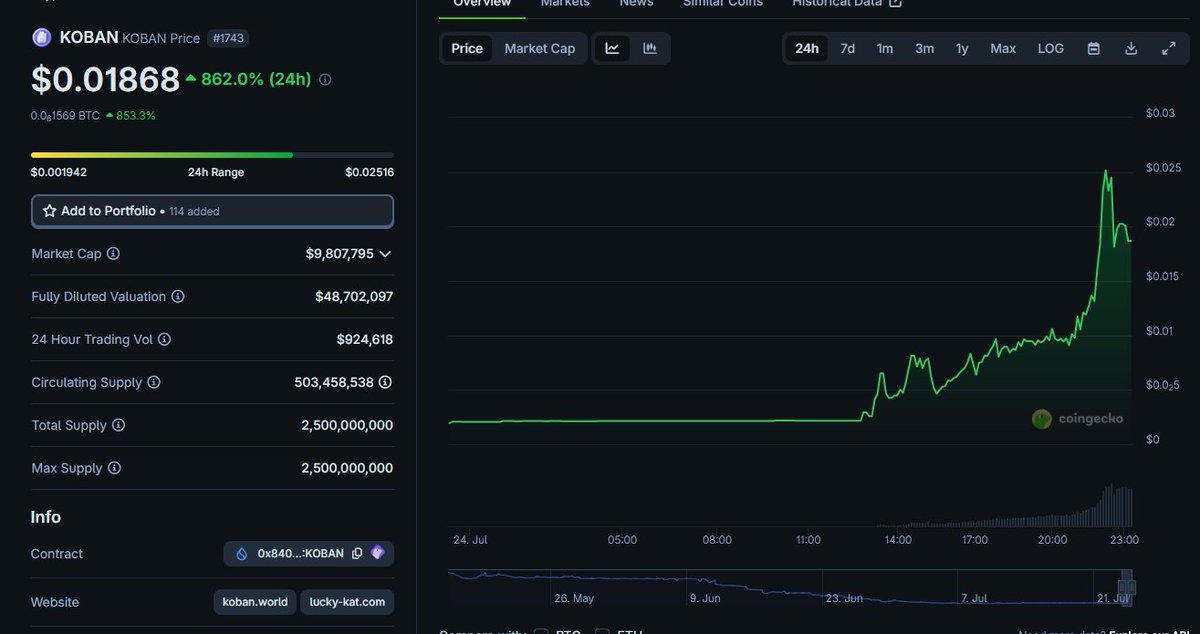Select the 1m time range
1200x634 pixels.
tap(885, 48)
